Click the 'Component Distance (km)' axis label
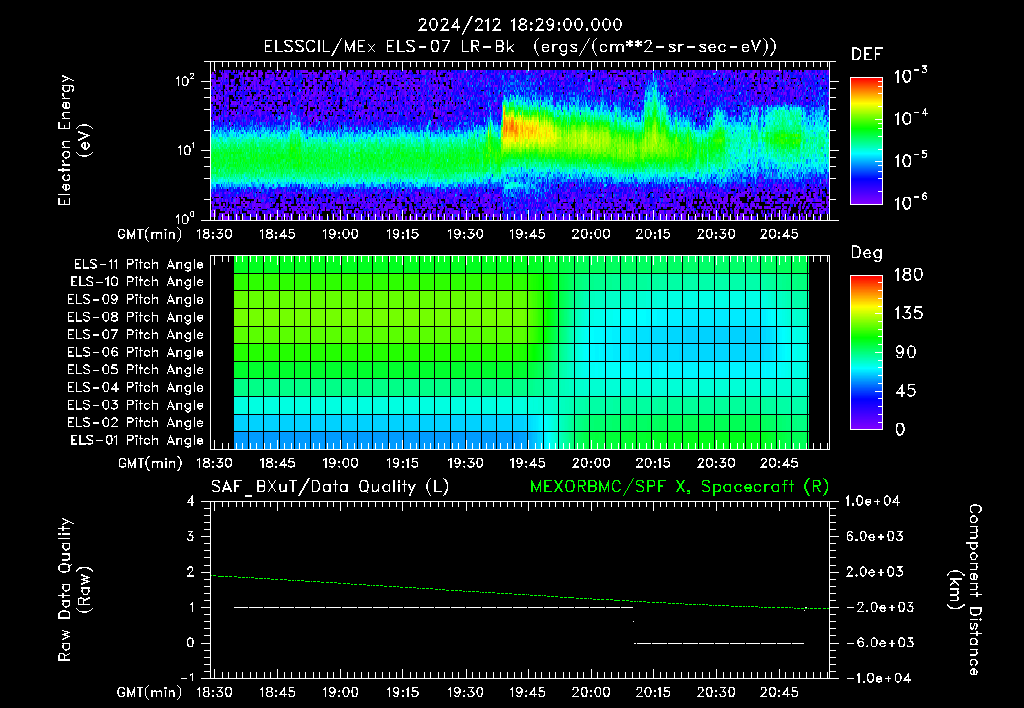The width and height of the screenshot is (1024, 708). [965, 590]
